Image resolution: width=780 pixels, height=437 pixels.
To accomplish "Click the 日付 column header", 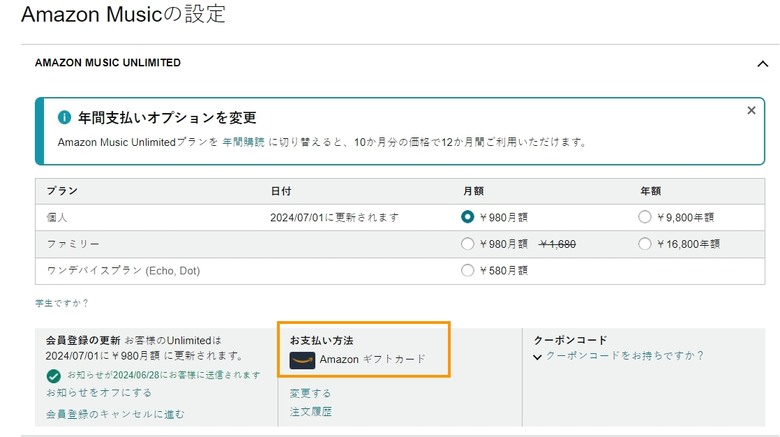I will click(281, 191).
